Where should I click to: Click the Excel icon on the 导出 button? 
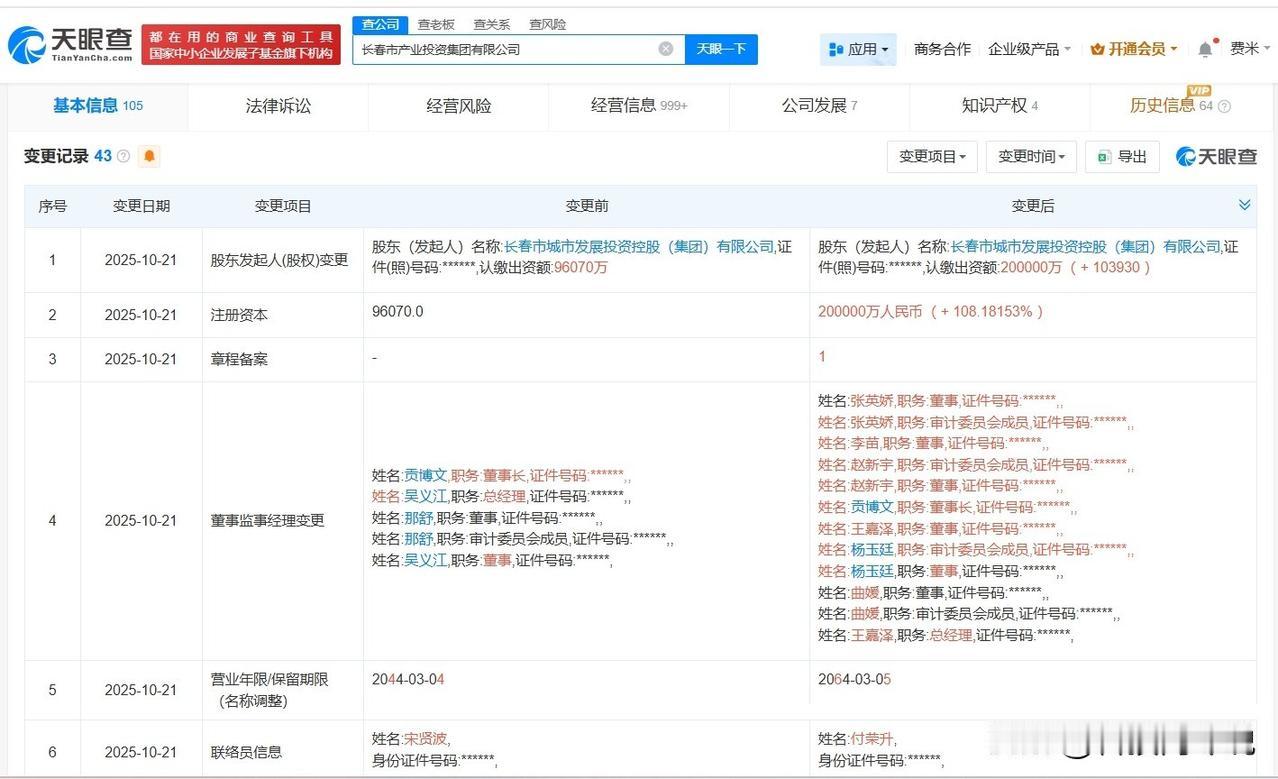click(x=1102, y=156)
